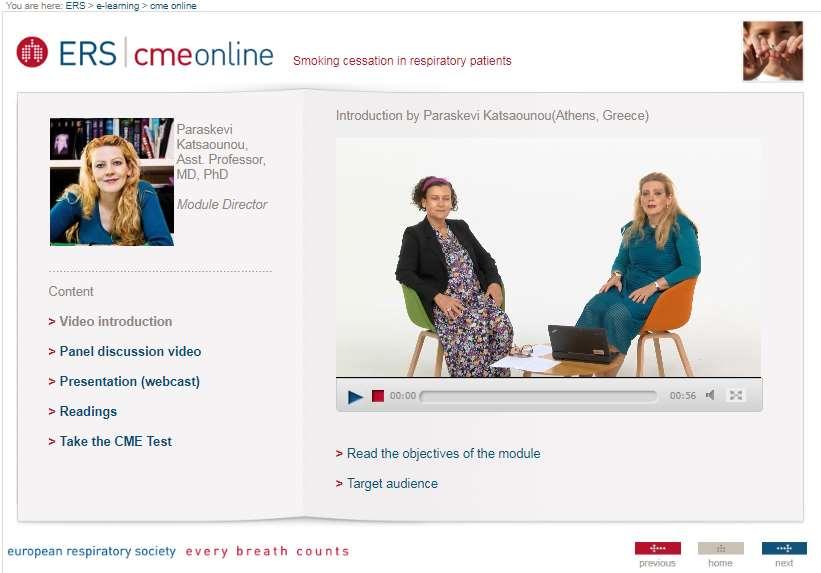Image resolution: width=821 pixels, height=573 pixels.
Task: Play the introduction video
Action: (x=355, y=396)
